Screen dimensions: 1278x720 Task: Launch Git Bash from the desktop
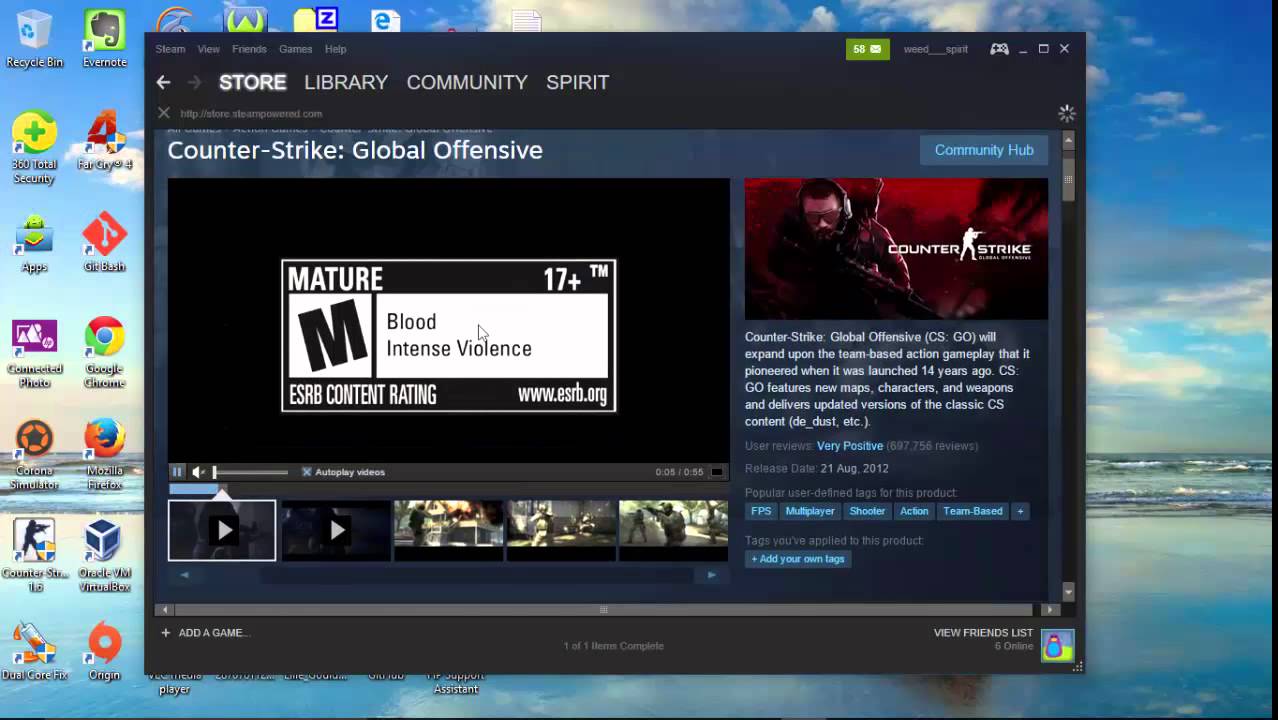click(x=104, y=244)
